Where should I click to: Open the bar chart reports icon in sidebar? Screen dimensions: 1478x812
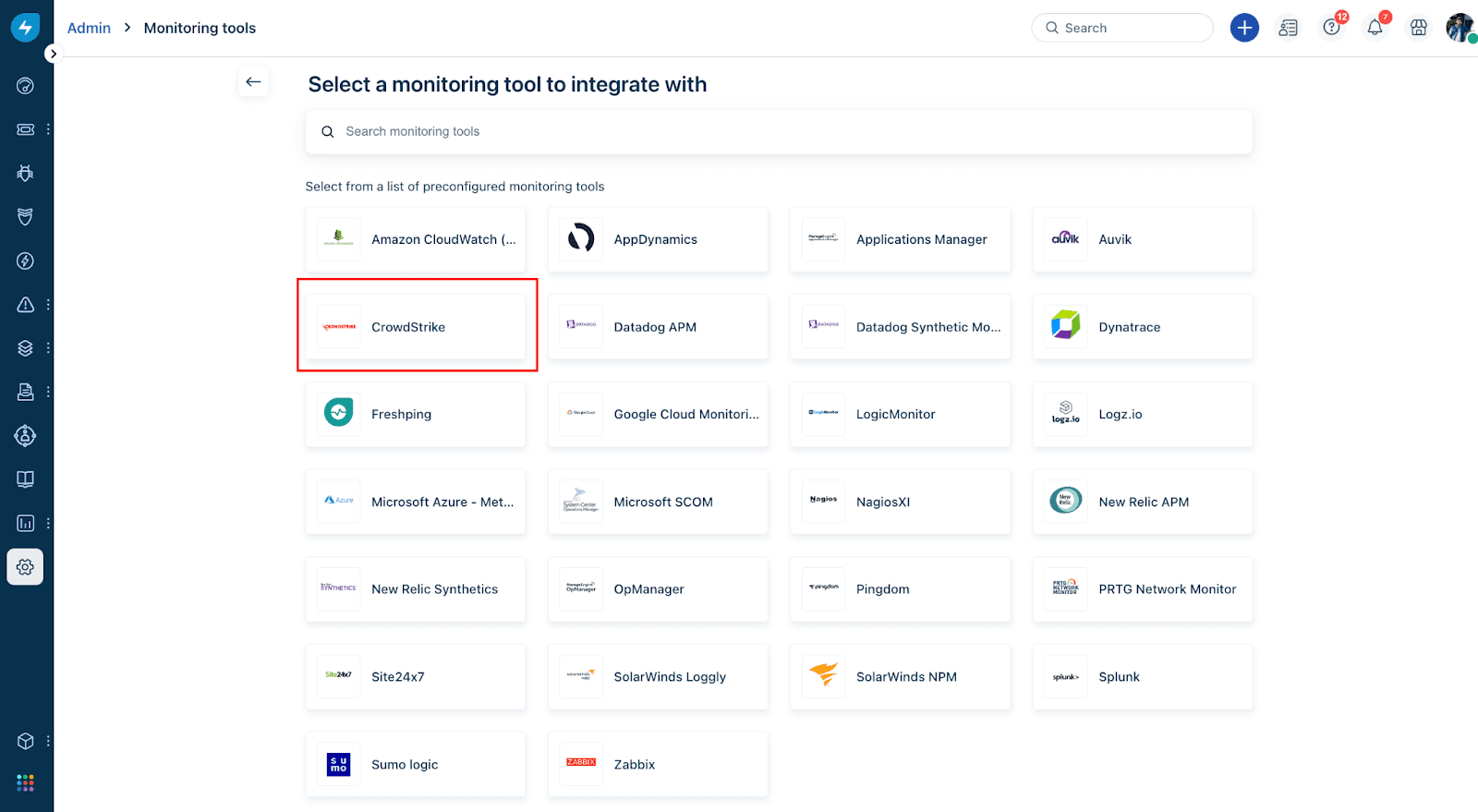coord(25,523)
